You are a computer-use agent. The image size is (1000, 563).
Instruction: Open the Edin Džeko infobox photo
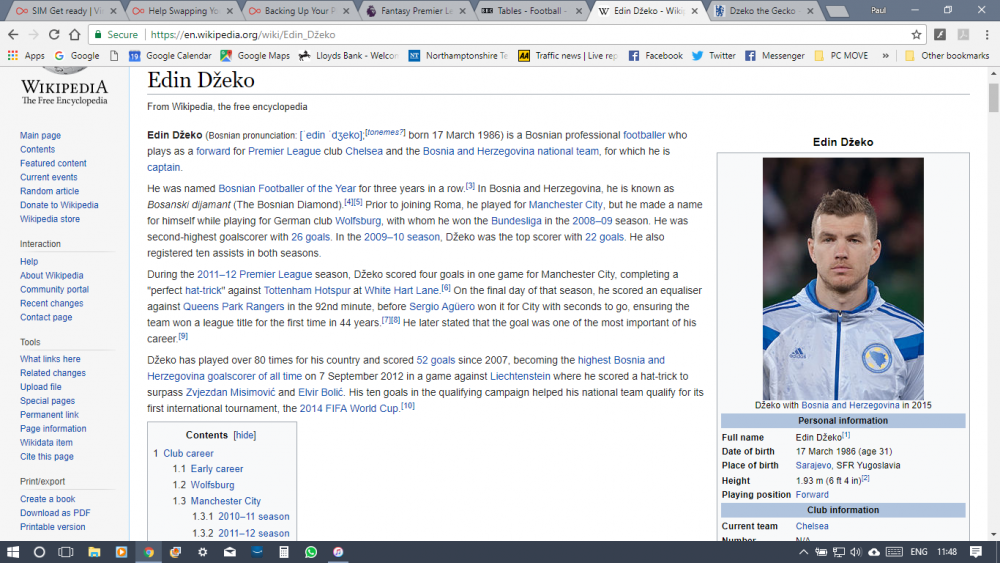pyautogui.click(x=842, y=279)
